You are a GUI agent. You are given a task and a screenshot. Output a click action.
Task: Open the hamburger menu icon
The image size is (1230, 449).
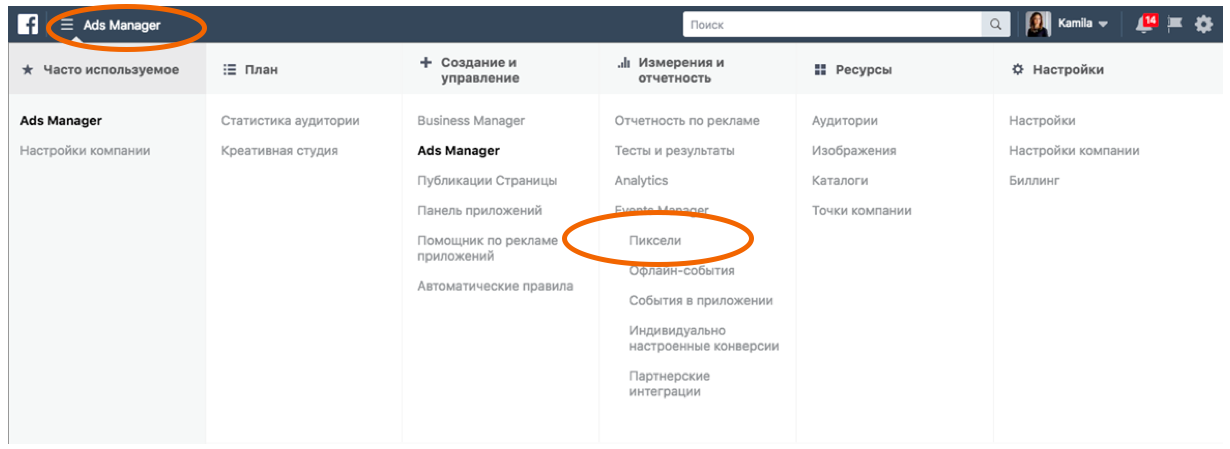[x=67, y=25]
